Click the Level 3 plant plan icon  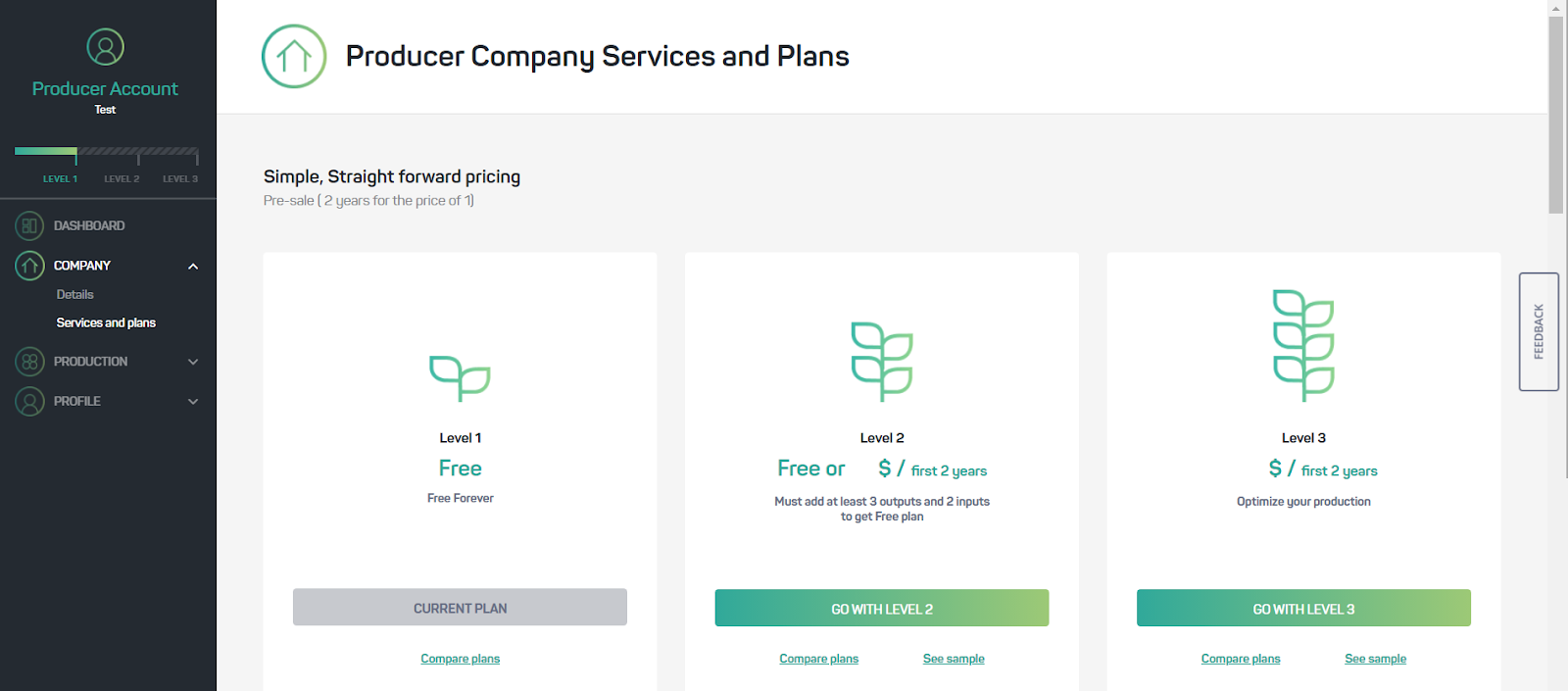1303,345
